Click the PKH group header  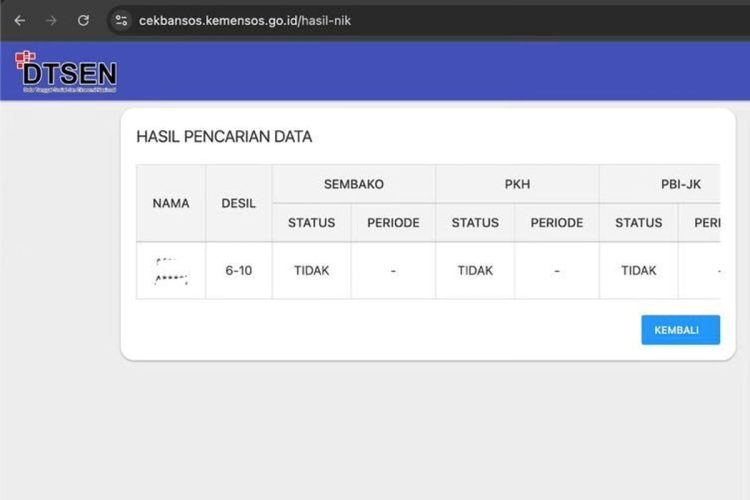click(517, 184)
